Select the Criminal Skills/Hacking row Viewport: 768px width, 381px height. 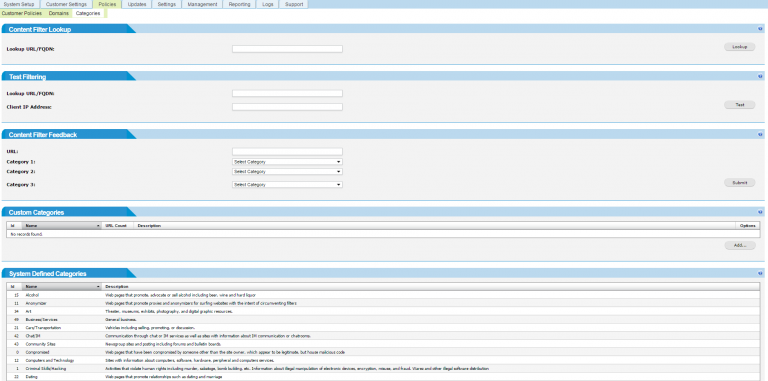[383, 368]
